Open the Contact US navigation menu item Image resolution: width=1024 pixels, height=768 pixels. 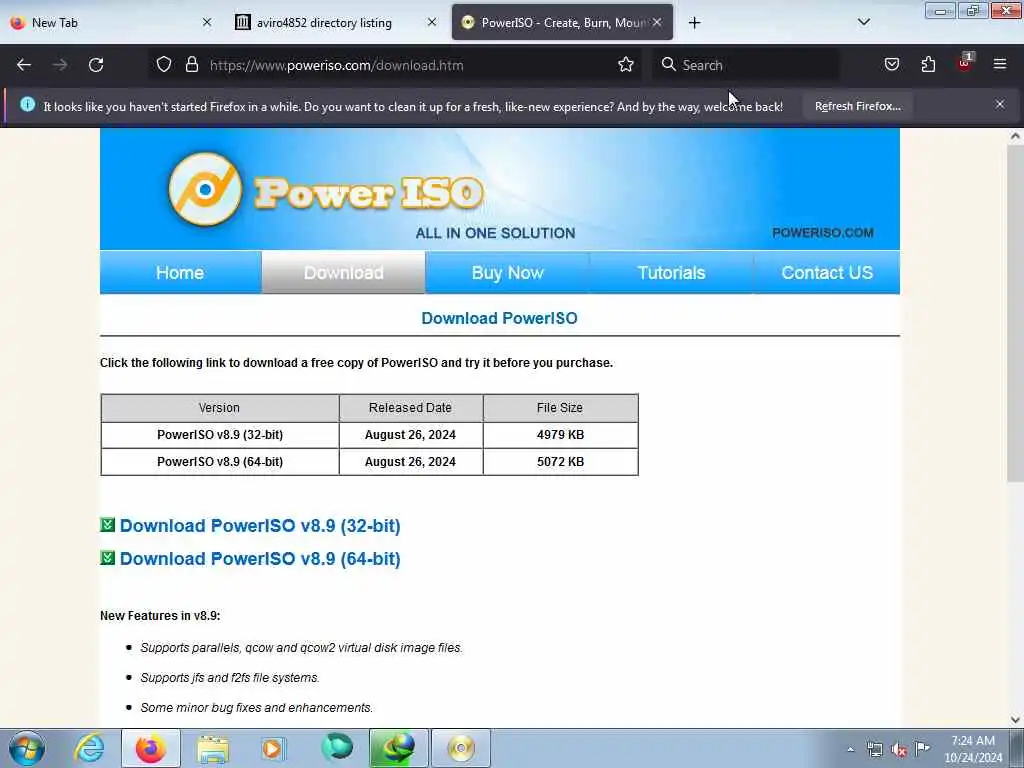click(827, 272)
